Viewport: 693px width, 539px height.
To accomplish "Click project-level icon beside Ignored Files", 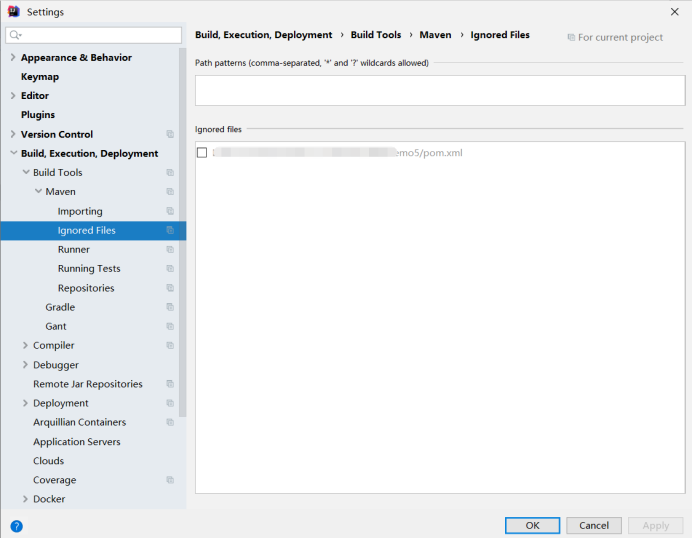I will click(x=170, y=230).
